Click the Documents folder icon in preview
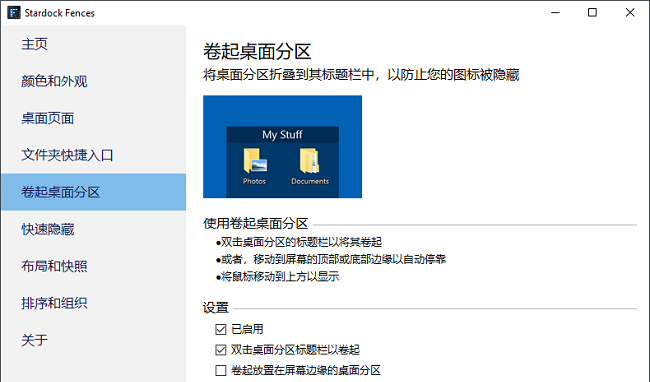Image resolution: width=650 pixels, height=382 pixels. pyautogui.click(x=310, y=161)
